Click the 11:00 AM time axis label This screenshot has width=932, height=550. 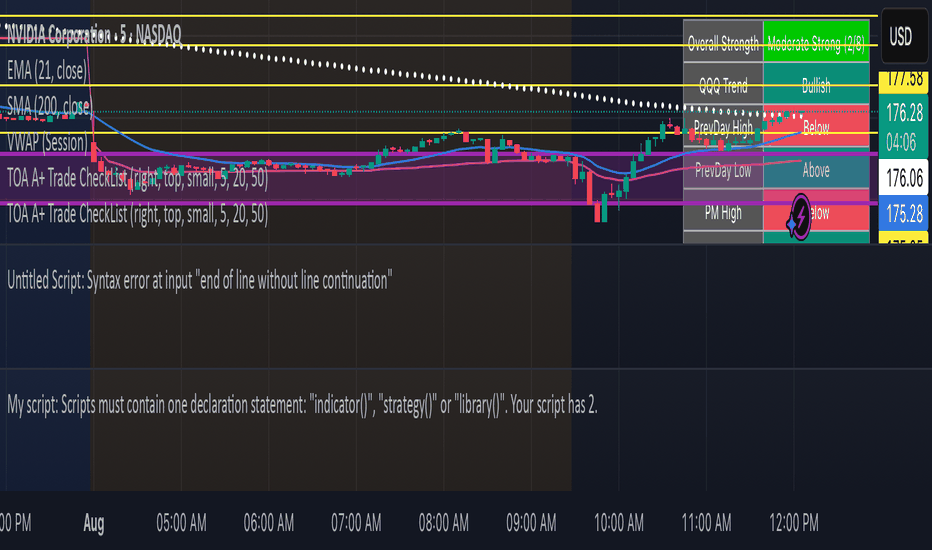706,523
